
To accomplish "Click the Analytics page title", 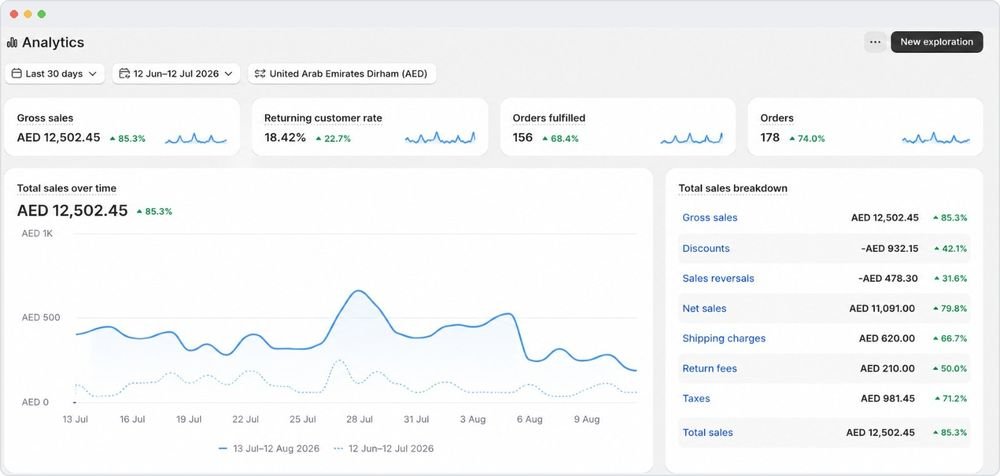I will (x=53, y=43).
